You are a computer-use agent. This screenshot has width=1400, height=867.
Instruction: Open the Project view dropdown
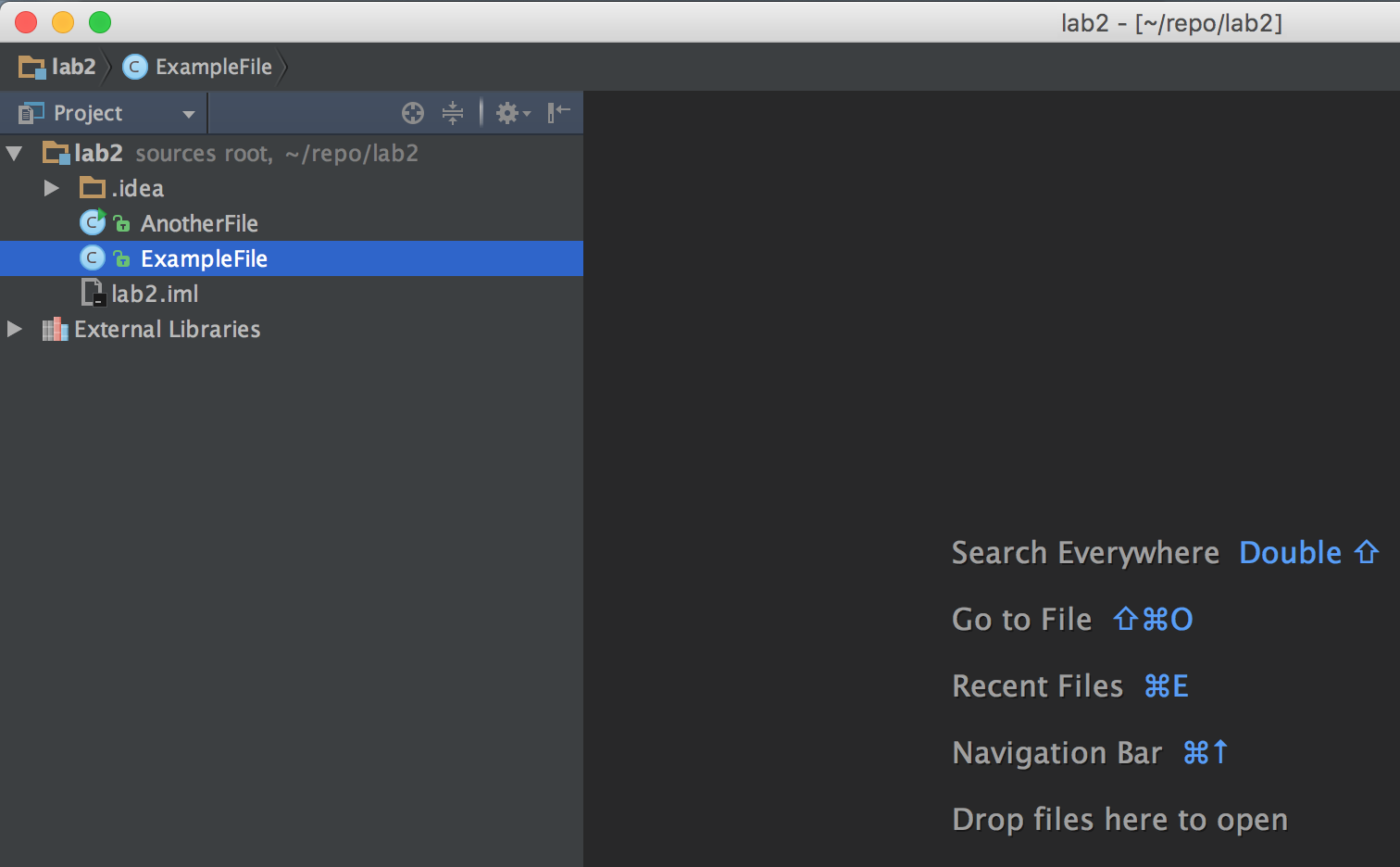[x=188, y=114]
